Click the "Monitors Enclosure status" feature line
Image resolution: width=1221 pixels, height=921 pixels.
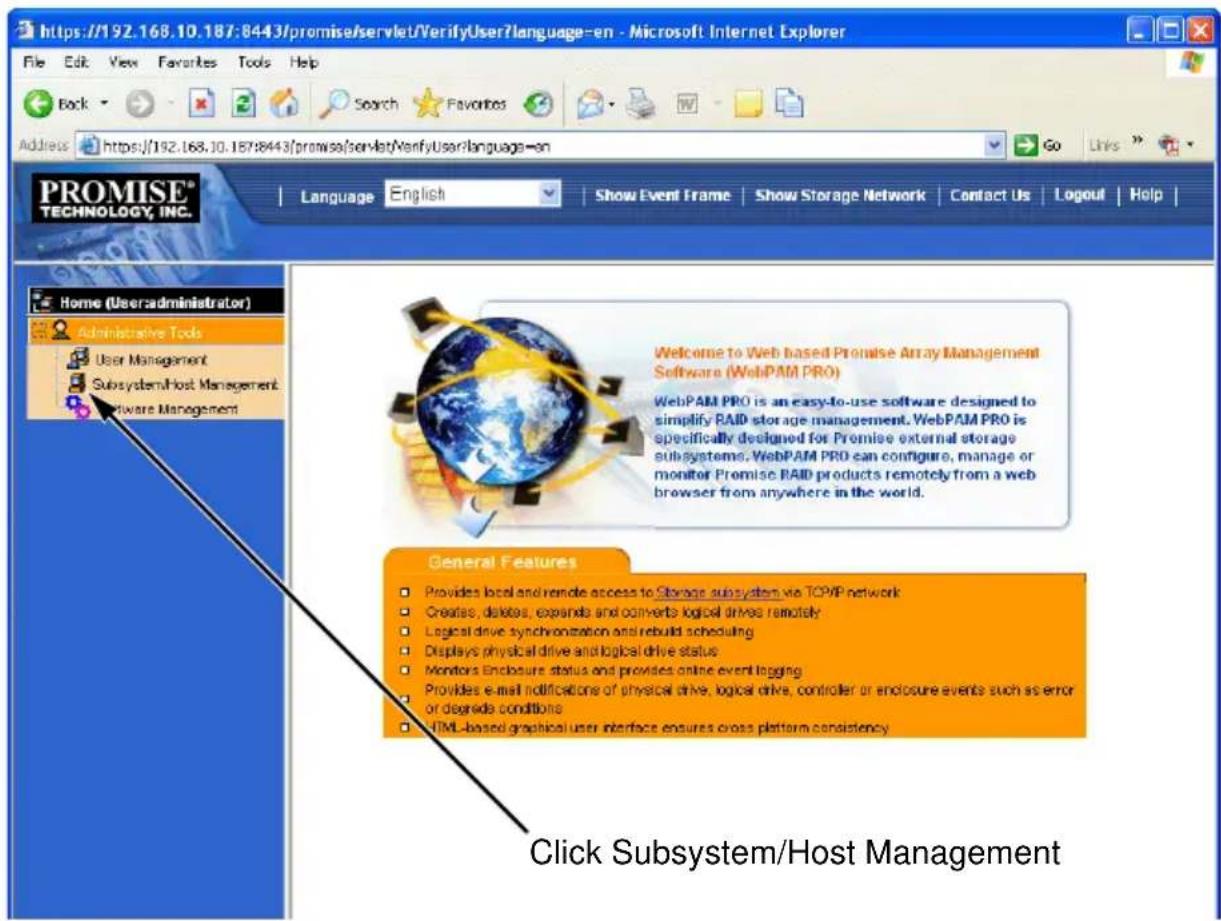click(613, 670)
